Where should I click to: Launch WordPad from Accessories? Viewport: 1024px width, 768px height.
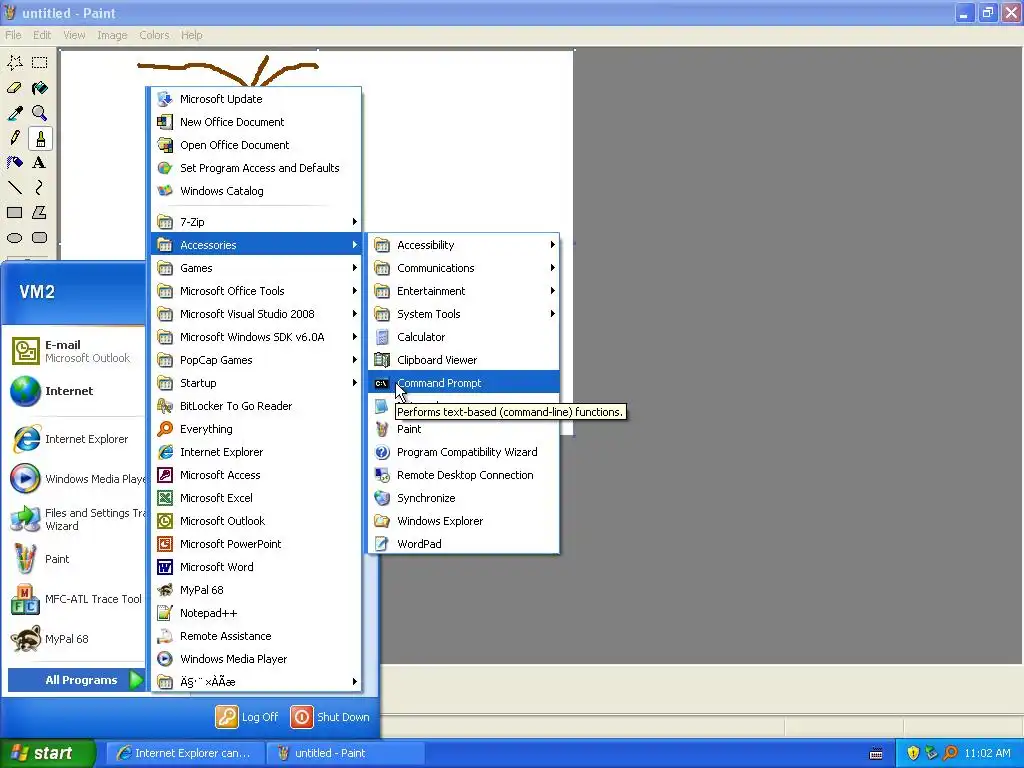[464, 544]
